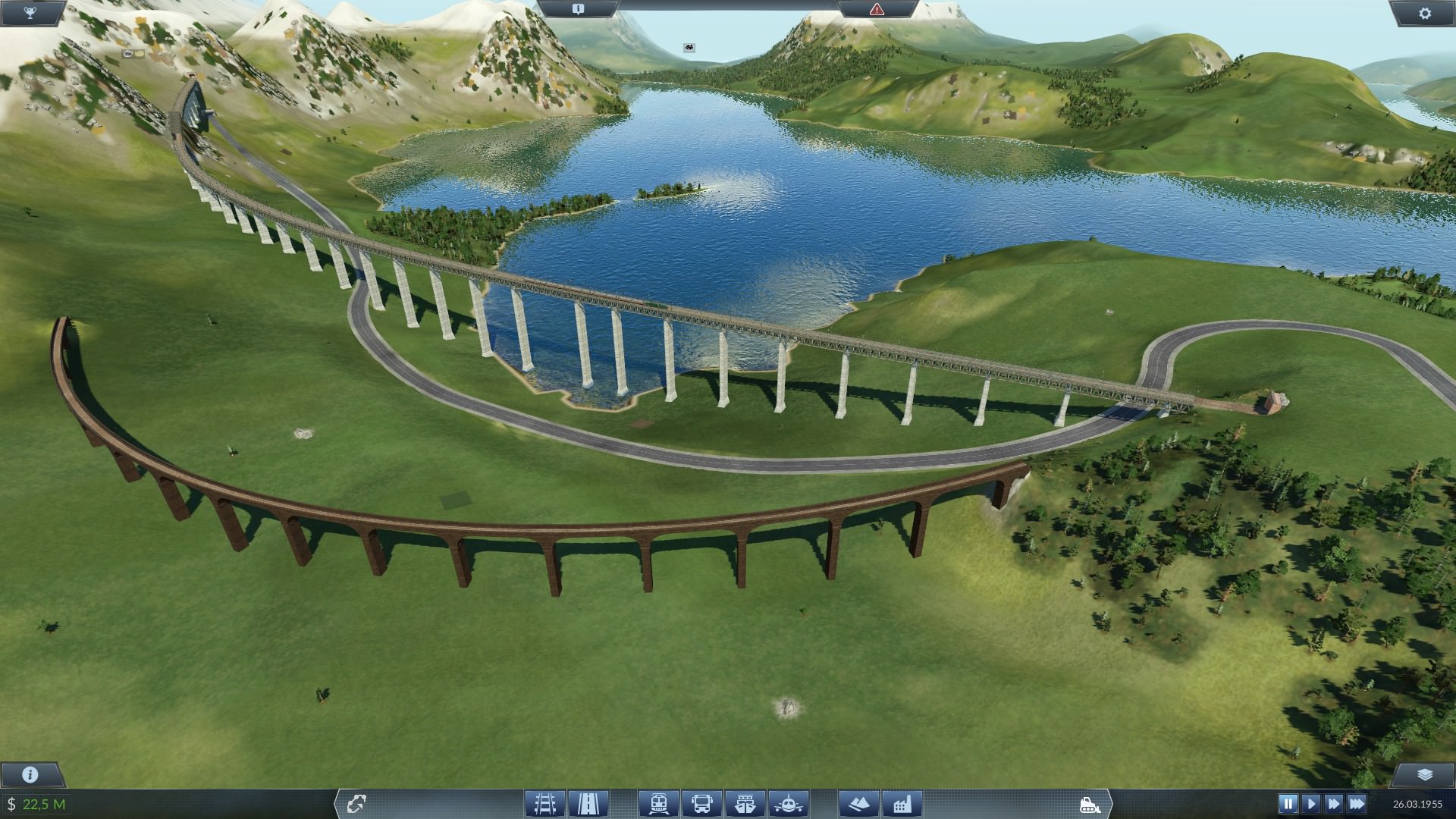Open the red warning alerts tab
Image resolution: width=1456 pixels, height=819 pixels.
click(x=877, y=9)
